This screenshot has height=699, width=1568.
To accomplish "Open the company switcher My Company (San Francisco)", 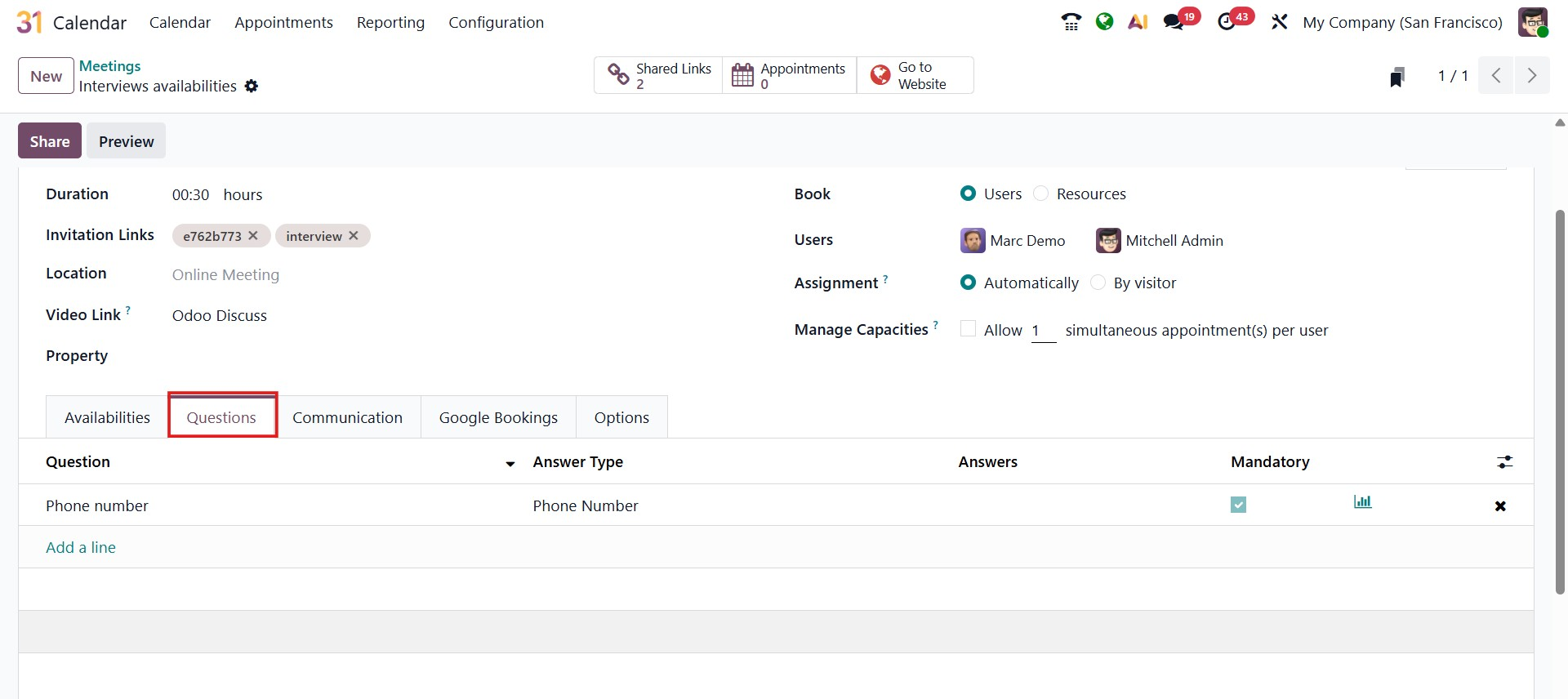I will pyautogui.click(x=1402, y=22).
